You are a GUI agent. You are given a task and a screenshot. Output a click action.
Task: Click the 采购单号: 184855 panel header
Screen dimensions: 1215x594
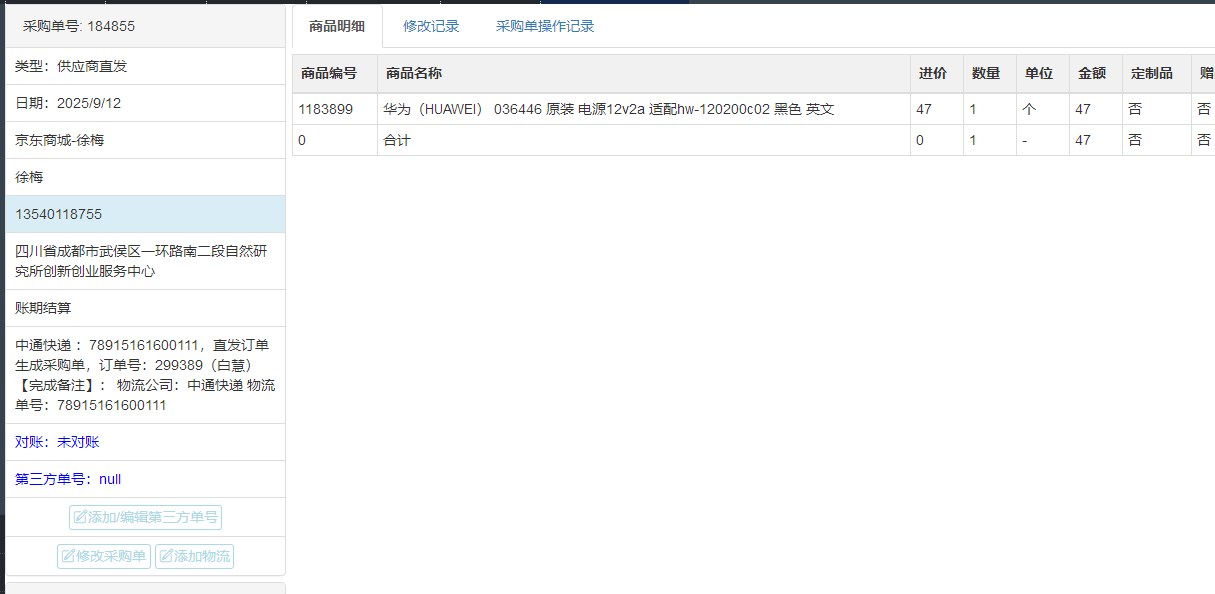tap(79, 26)
